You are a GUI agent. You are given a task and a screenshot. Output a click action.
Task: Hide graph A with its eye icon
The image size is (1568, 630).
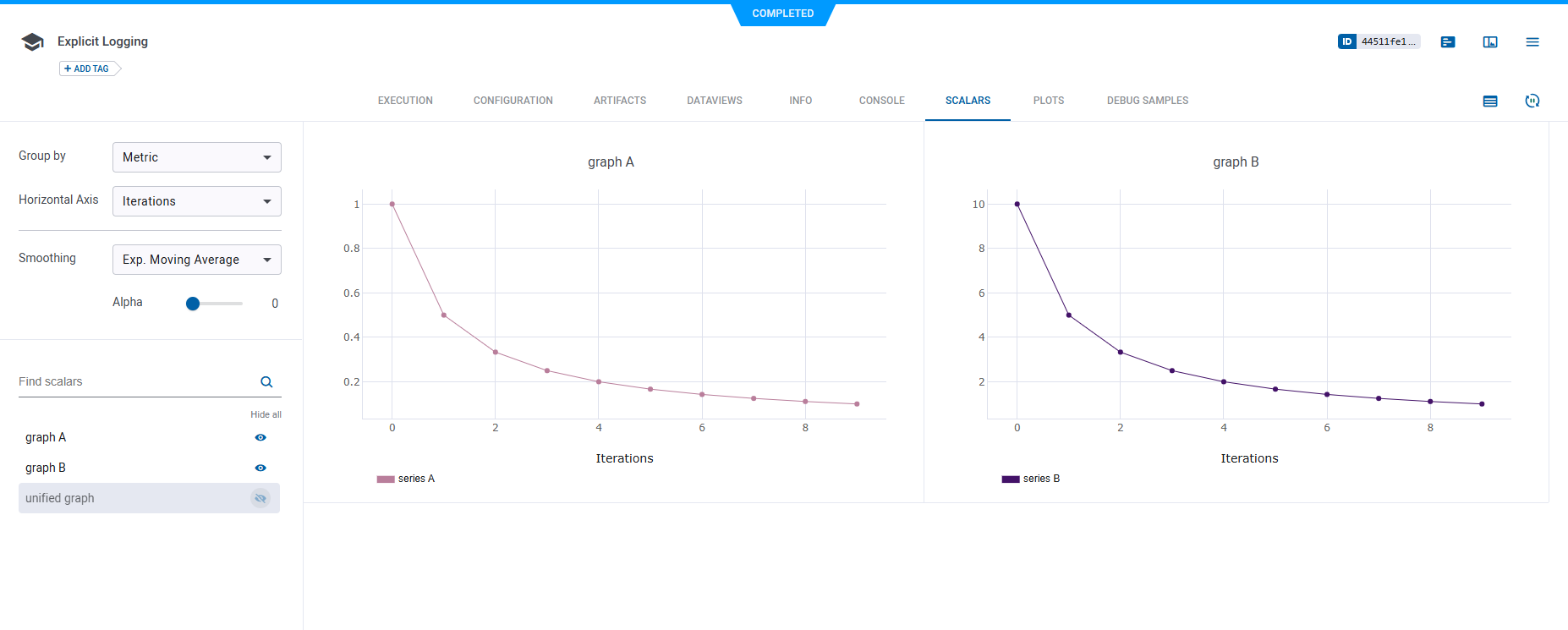[260, 438]
